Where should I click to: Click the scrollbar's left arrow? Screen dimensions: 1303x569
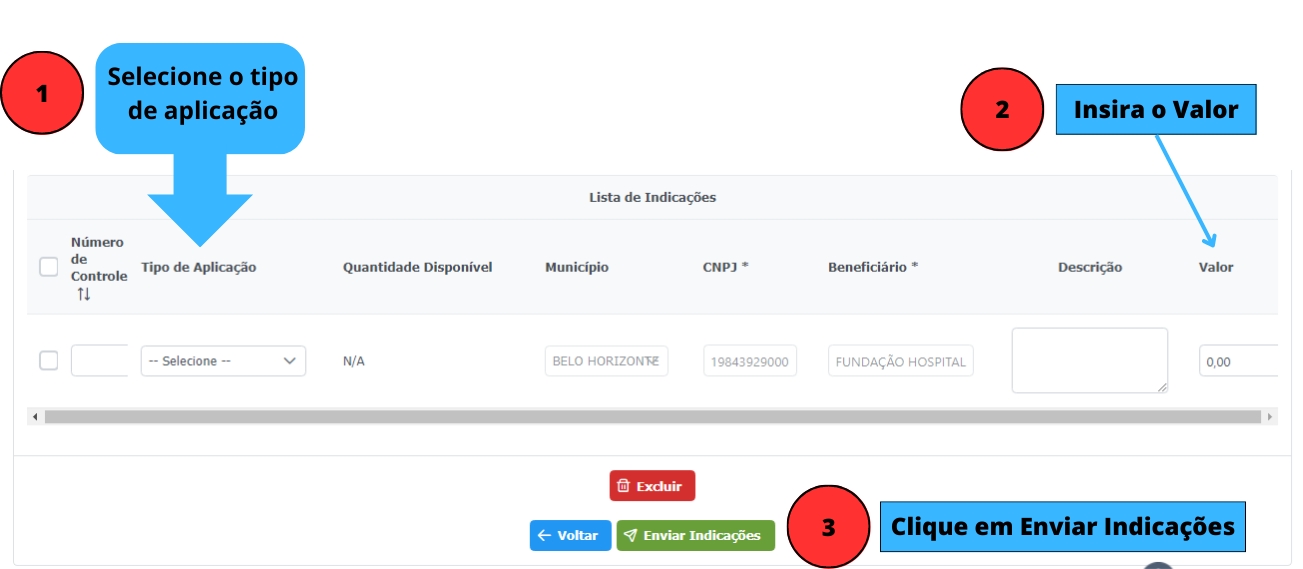(x=35, y=416)
